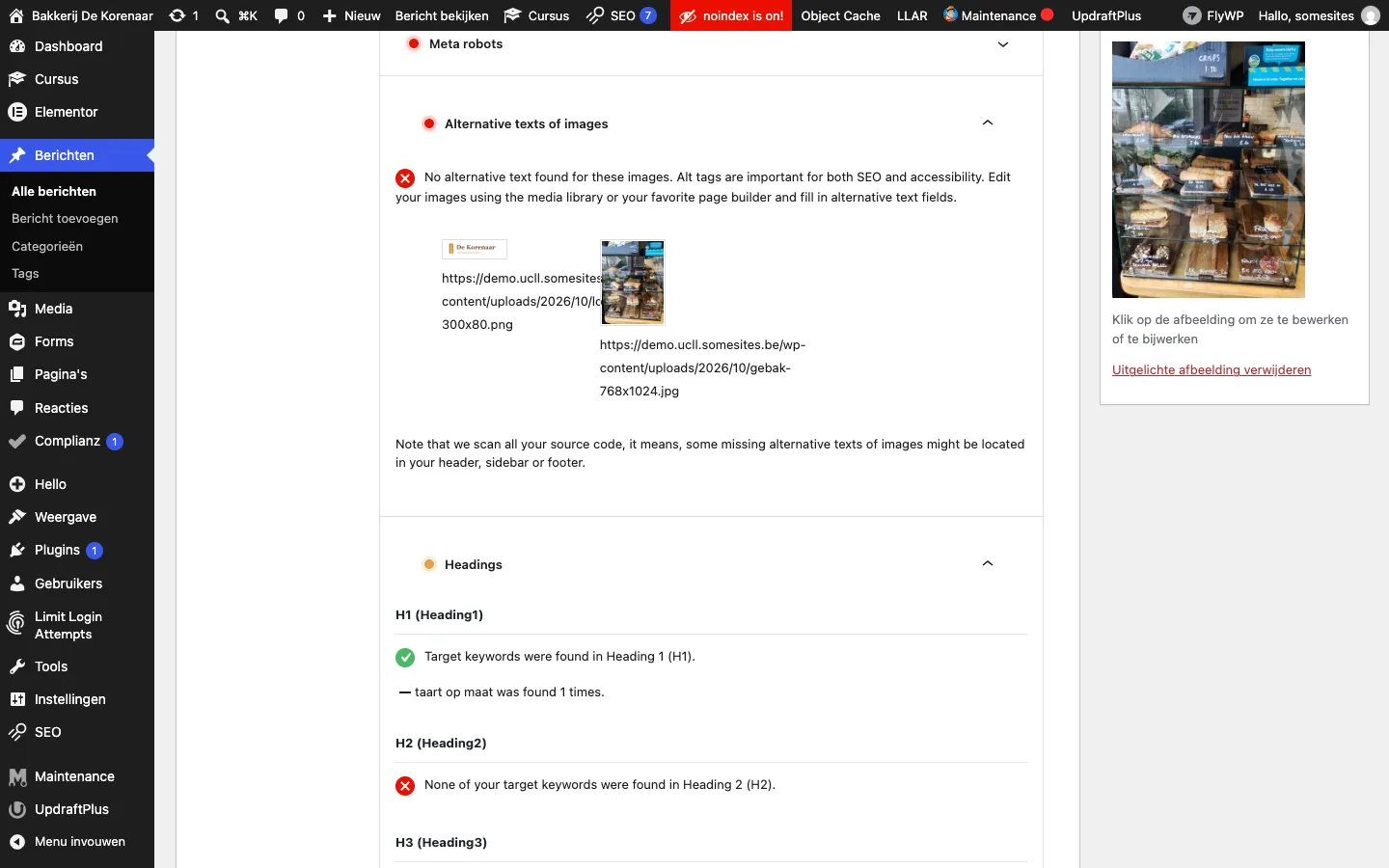This screenshot has width=1389, height=868.
Task: Click the Cursus graduation cap icon in sidebar
Action: [17, 79]
